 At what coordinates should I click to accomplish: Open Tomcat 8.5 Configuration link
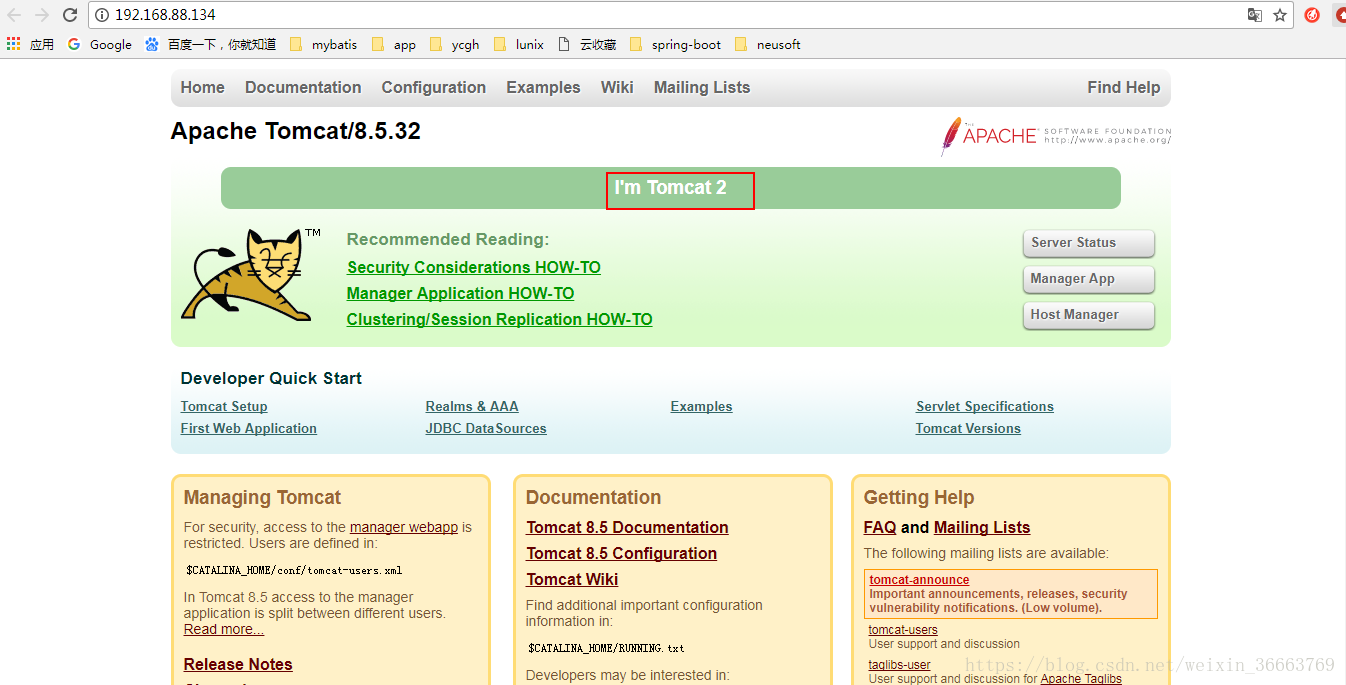622,553
